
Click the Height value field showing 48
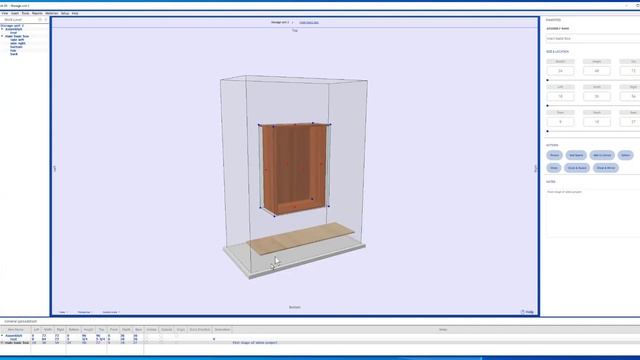596,71
